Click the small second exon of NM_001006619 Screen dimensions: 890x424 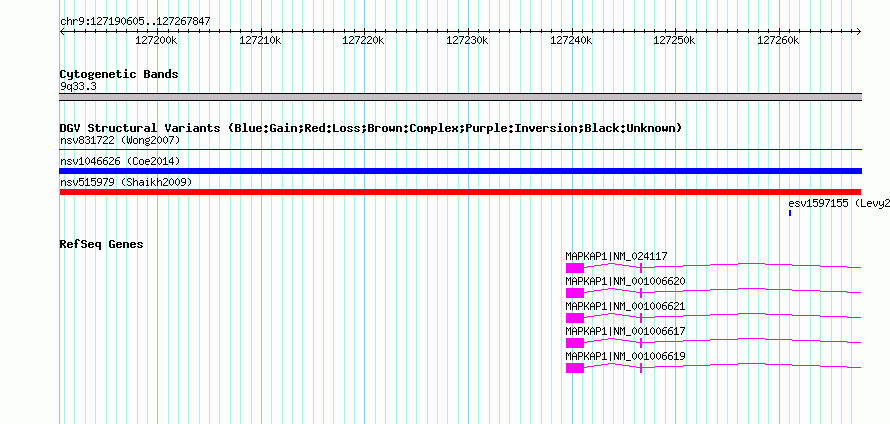(641, 368)
